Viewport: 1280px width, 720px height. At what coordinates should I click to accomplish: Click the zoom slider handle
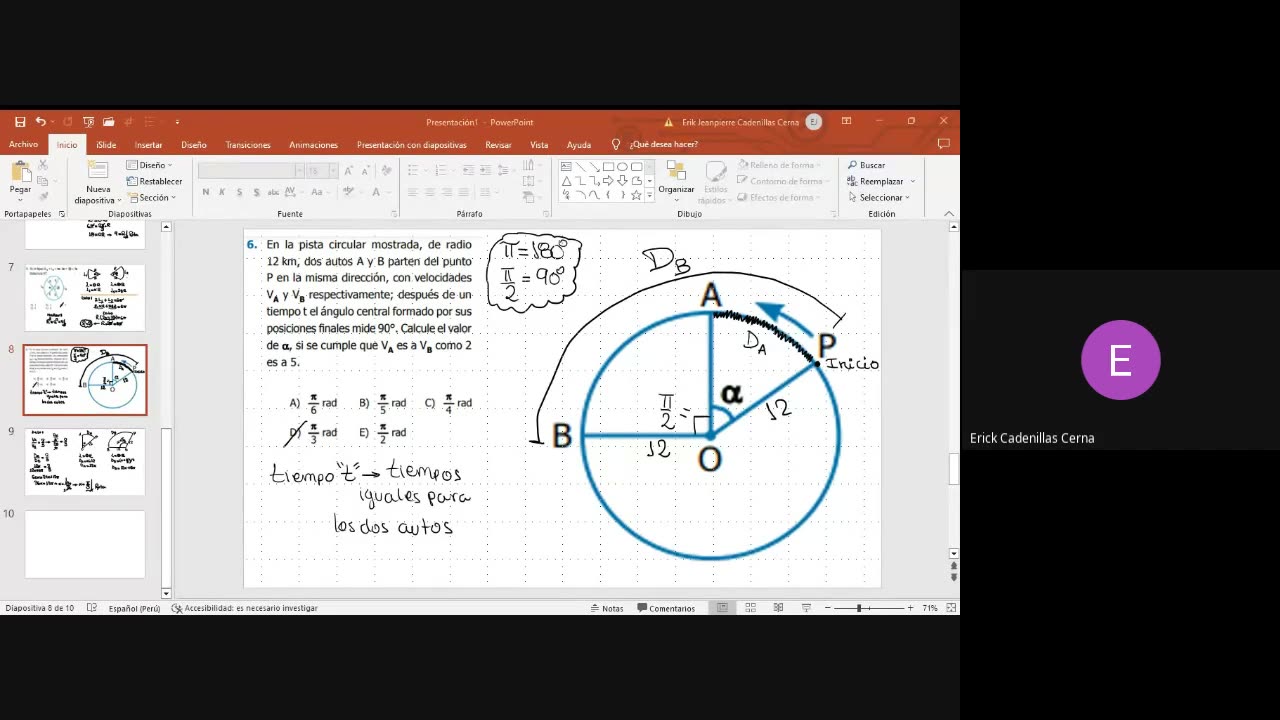[858, 608]
